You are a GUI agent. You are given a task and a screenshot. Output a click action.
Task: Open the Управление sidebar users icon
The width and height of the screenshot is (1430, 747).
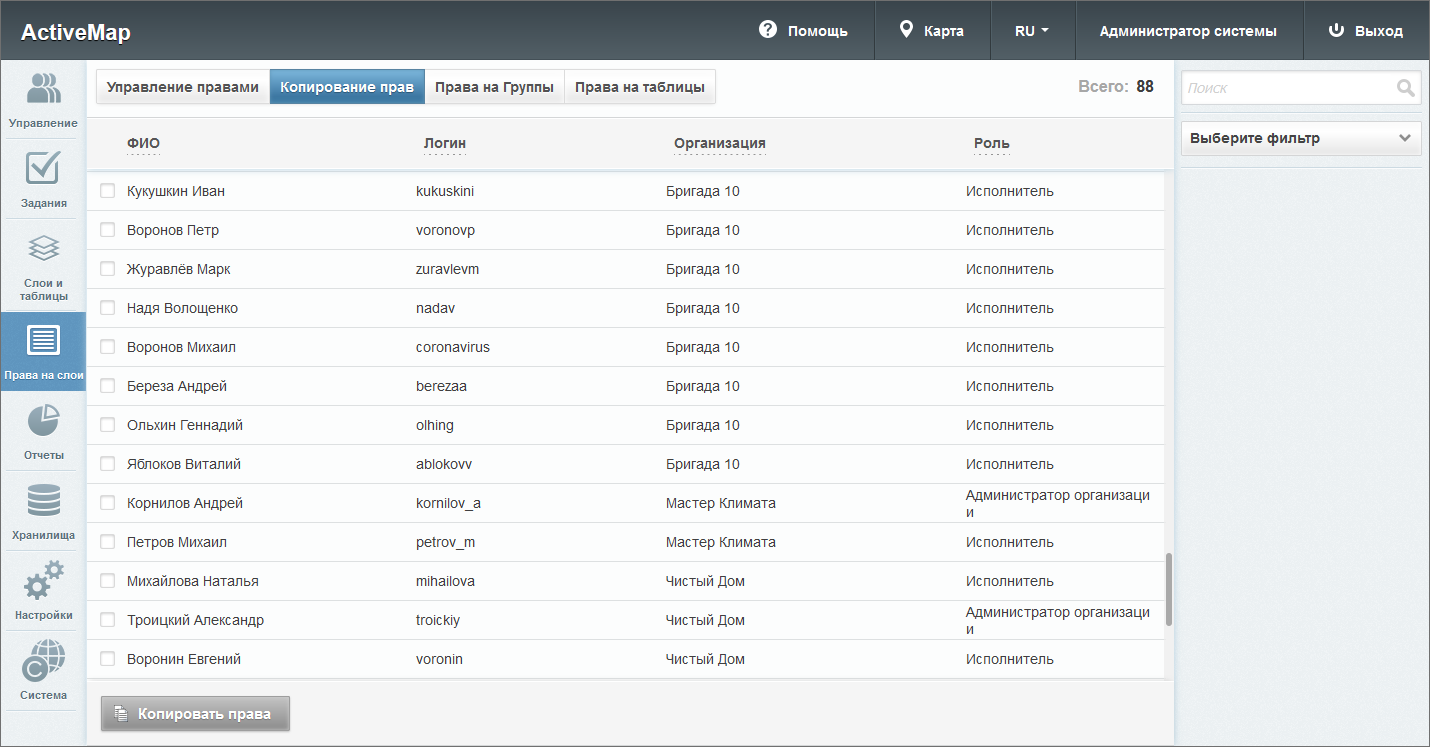[43, 90]
